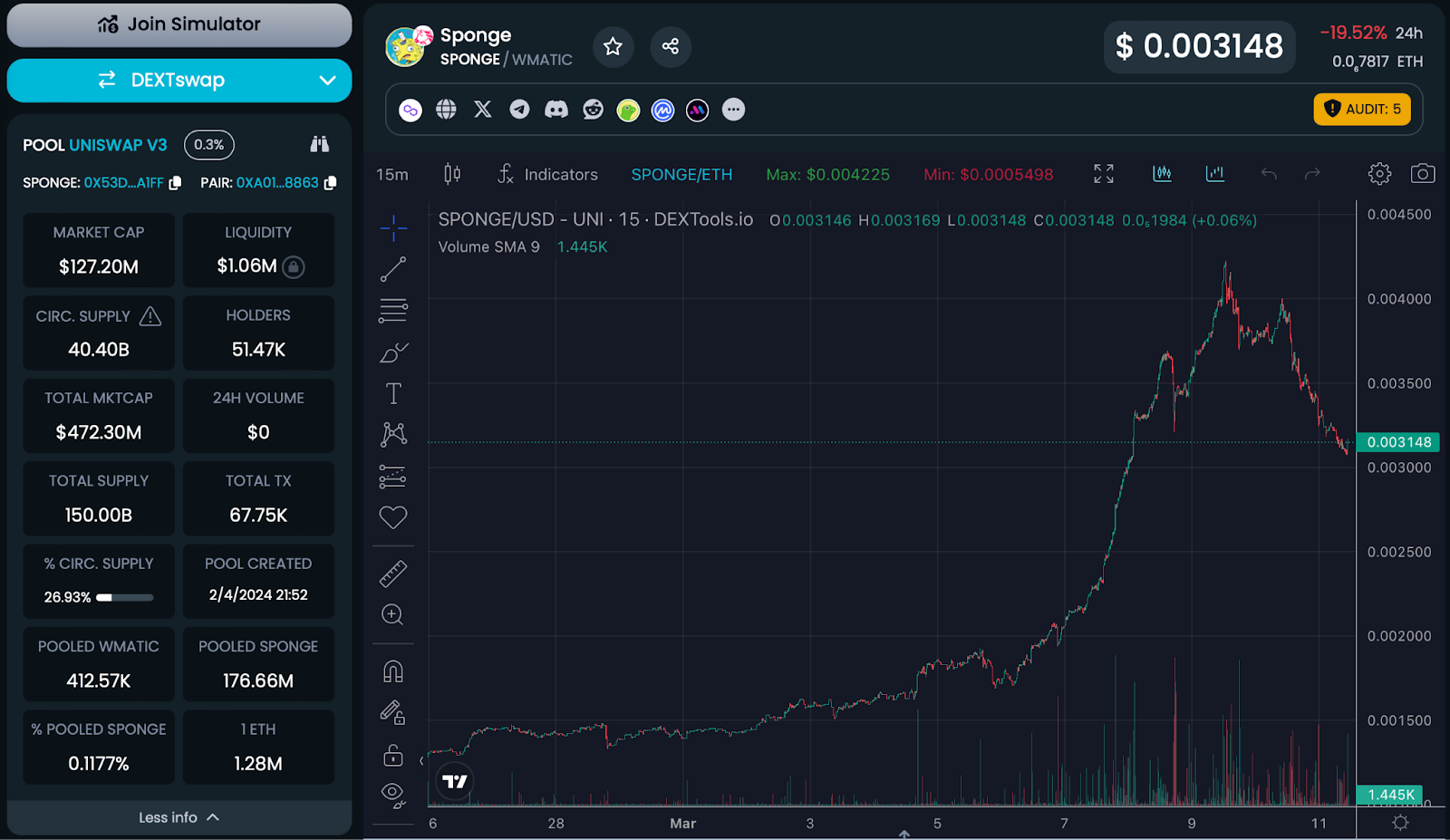Undo the last chart action
The image size is (1450, 840).
point(1269,174)
